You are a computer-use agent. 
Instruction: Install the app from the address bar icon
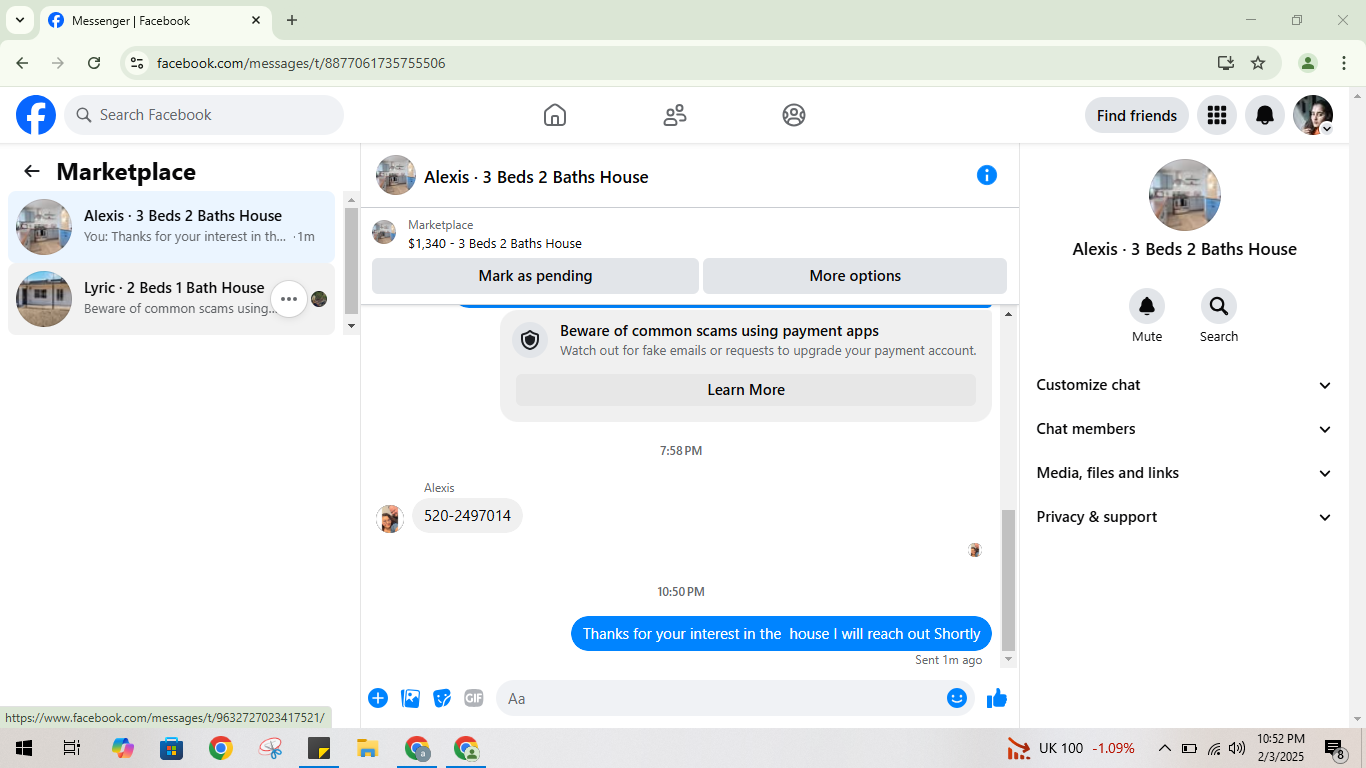point(1226,63)
